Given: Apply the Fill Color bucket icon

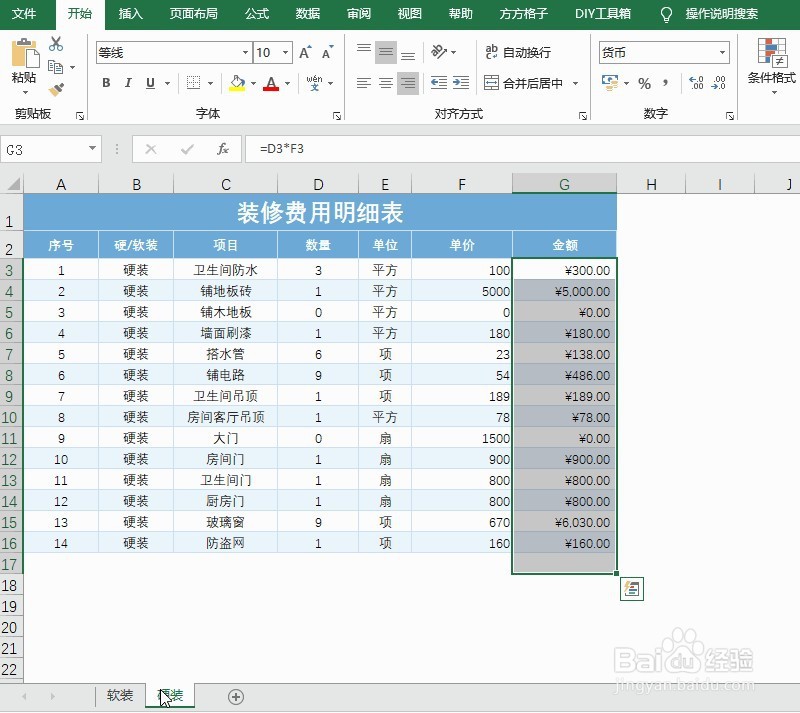Looking at the screenshot, I should [235, 84].
